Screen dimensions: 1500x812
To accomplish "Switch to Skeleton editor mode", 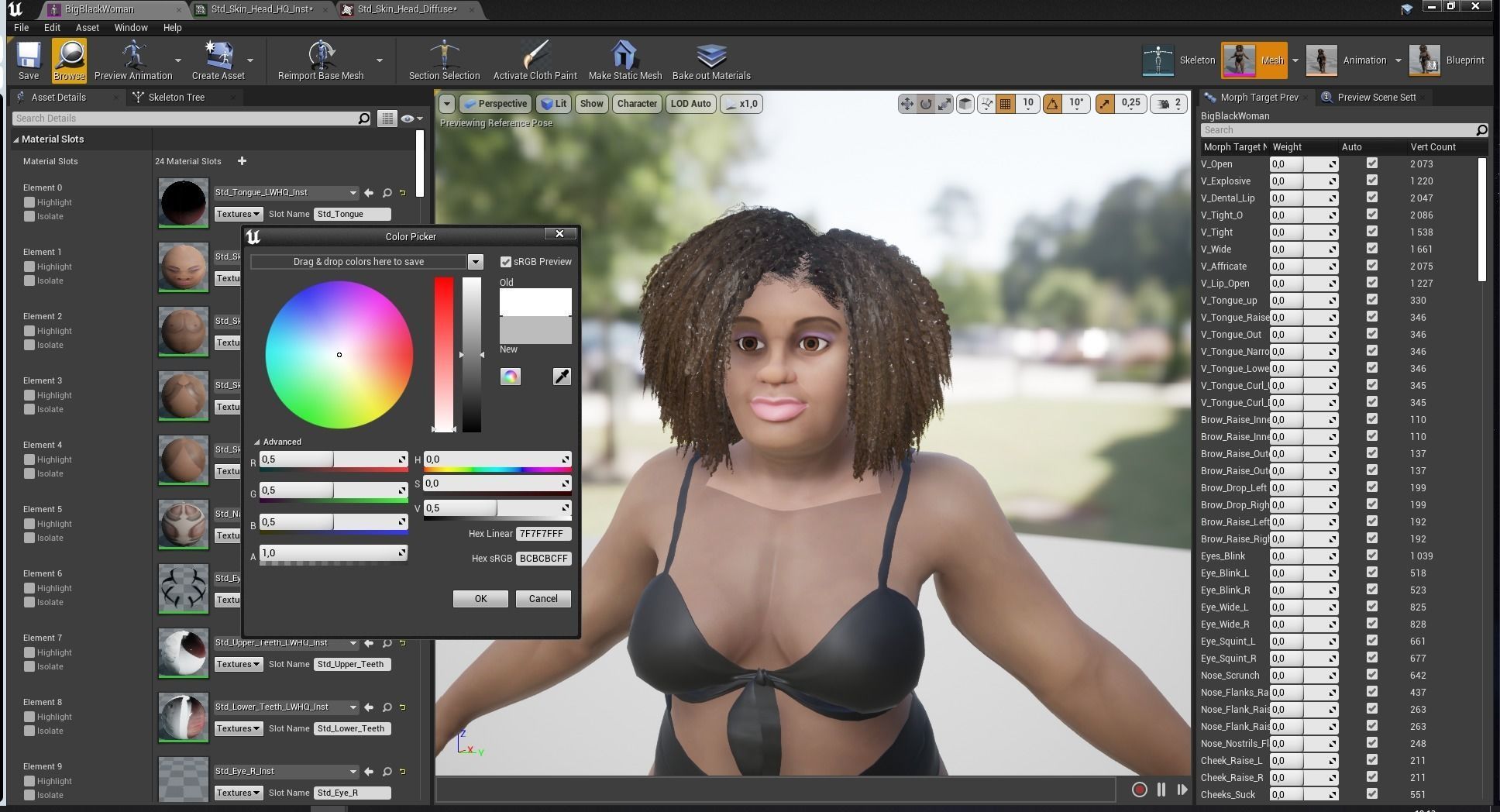I will coord(1179,60).
